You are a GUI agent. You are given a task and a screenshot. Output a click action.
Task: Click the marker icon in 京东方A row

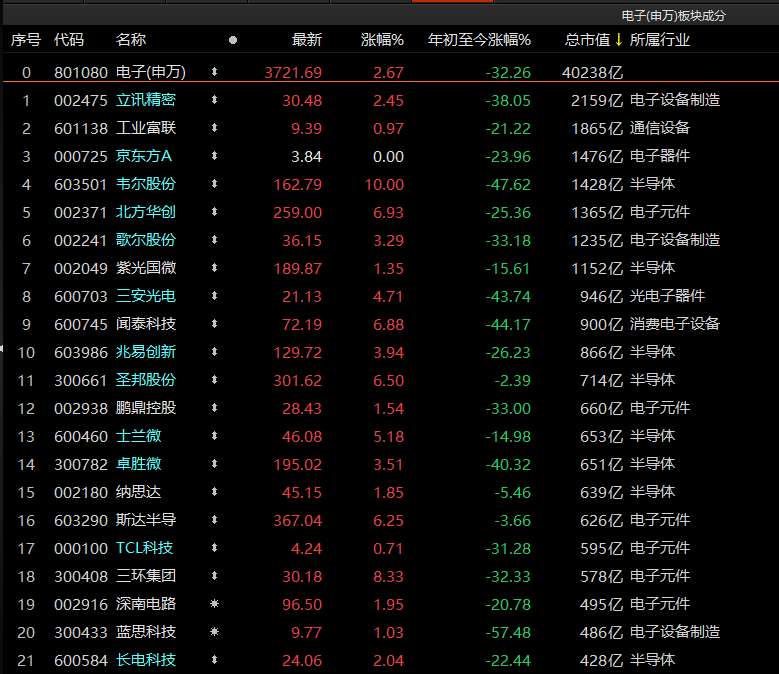coord(214,156)
